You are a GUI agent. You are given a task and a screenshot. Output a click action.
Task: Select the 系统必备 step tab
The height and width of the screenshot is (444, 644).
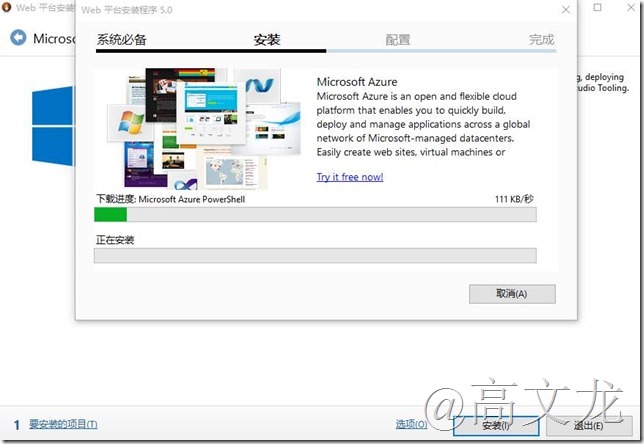(x=122, y=40)
